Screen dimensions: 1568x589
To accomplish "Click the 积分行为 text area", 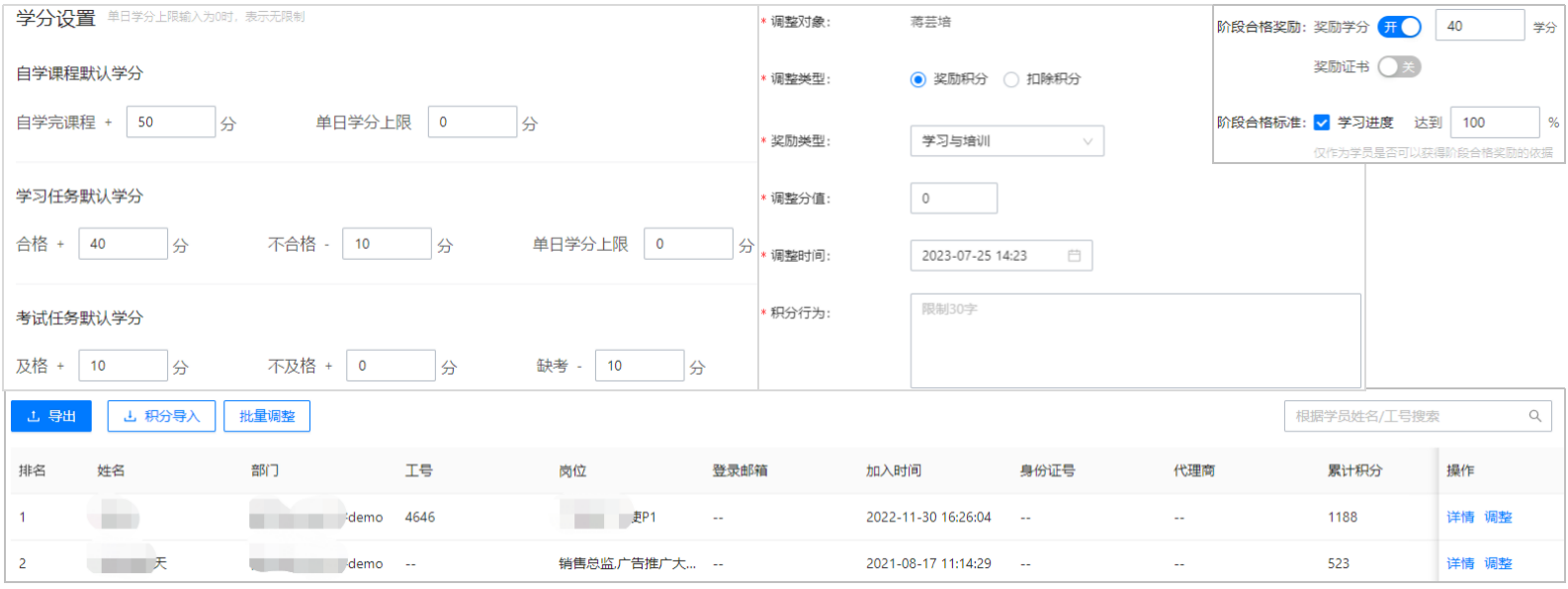I will click(x=1135, y=341).
